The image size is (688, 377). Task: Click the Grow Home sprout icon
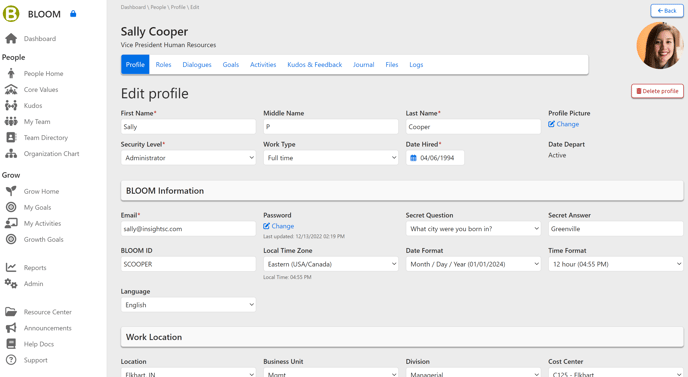point(11,191)
